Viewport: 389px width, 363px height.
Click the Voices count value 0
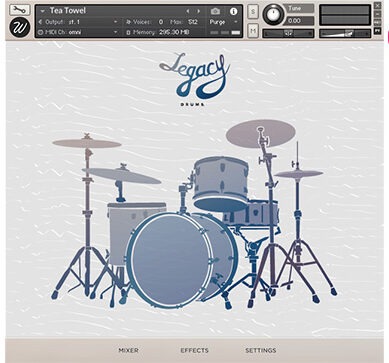click(161, 22)
